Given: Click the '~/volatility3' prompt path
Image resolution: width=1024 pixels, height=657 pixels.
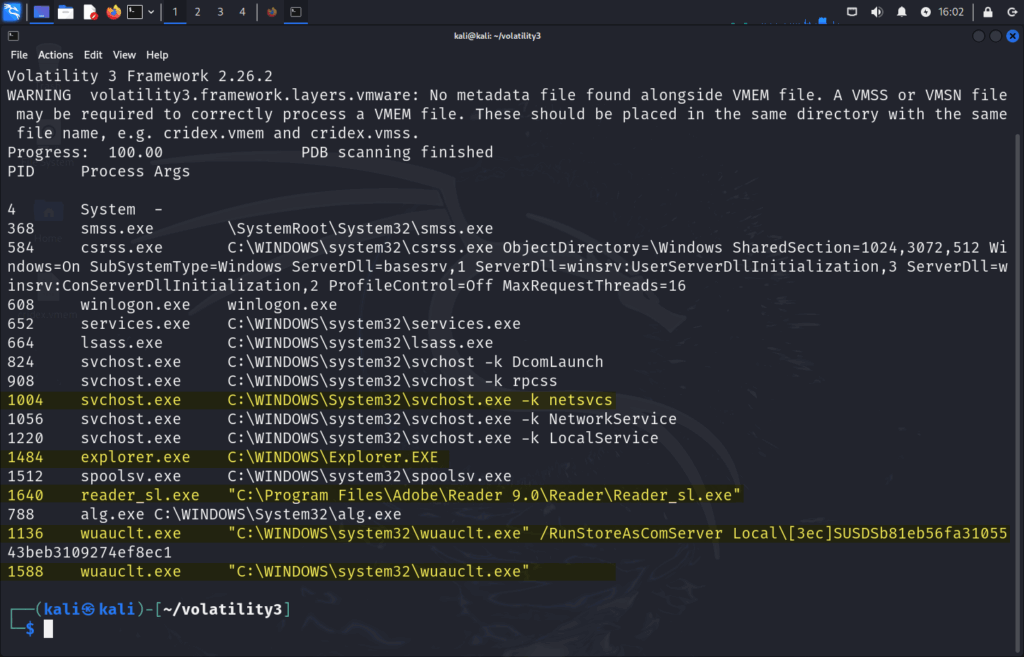Looking at the screenshot, I should click(222, 609).
